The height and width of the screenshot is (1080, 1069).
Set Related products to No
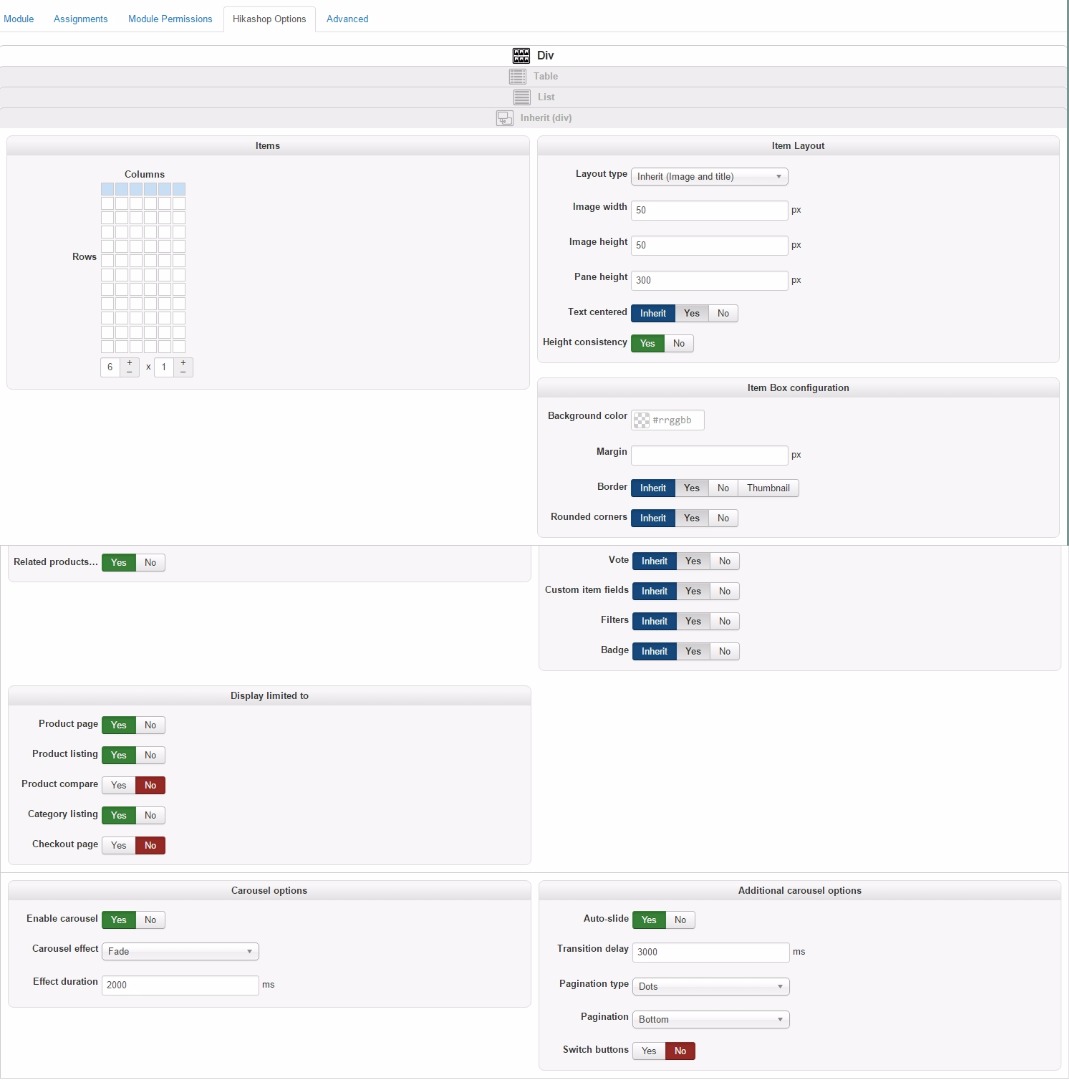point(150,563)
